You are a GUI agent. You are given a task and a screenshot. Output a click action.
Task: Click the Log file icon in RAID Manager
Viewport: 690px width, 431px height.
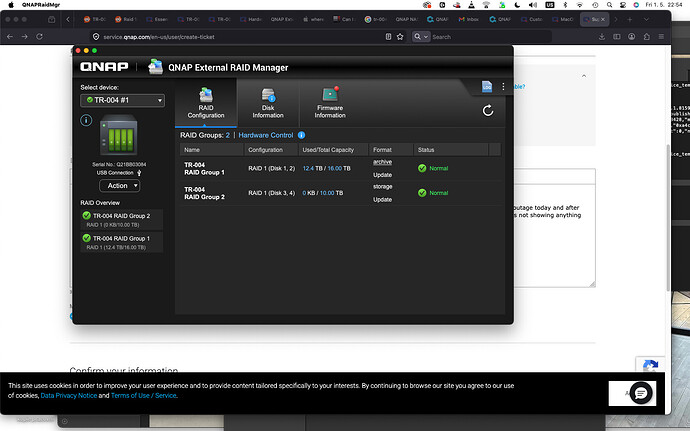click(x=487, y=87)
